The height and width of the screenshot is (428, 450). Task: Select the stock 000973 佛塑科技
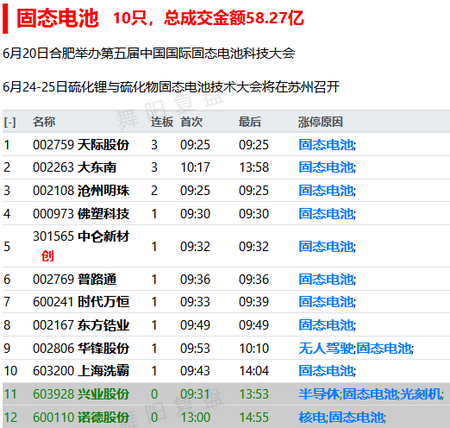(x=81, y=214)
